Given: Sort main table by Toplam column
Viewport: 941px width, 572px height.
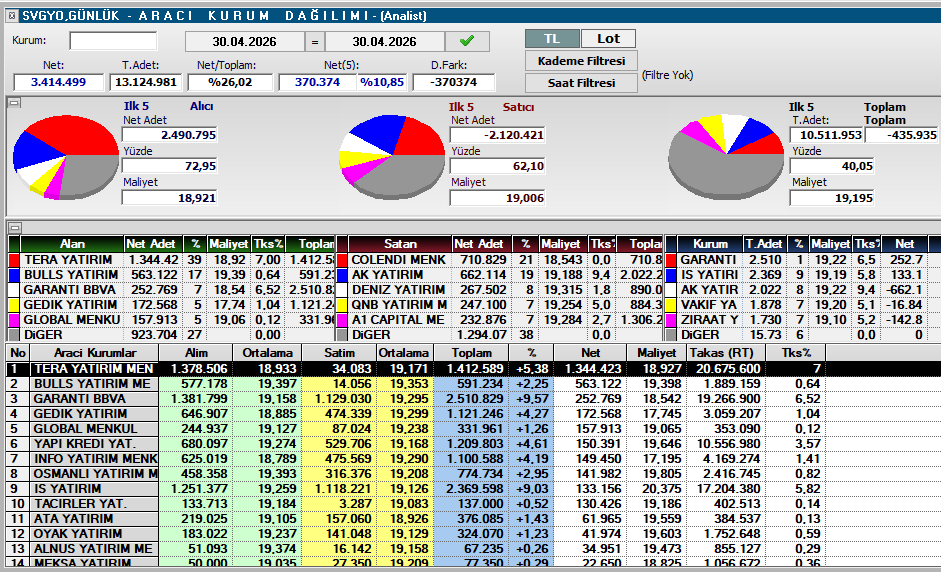Looking at the screenshot, I should tap(472, 353).
